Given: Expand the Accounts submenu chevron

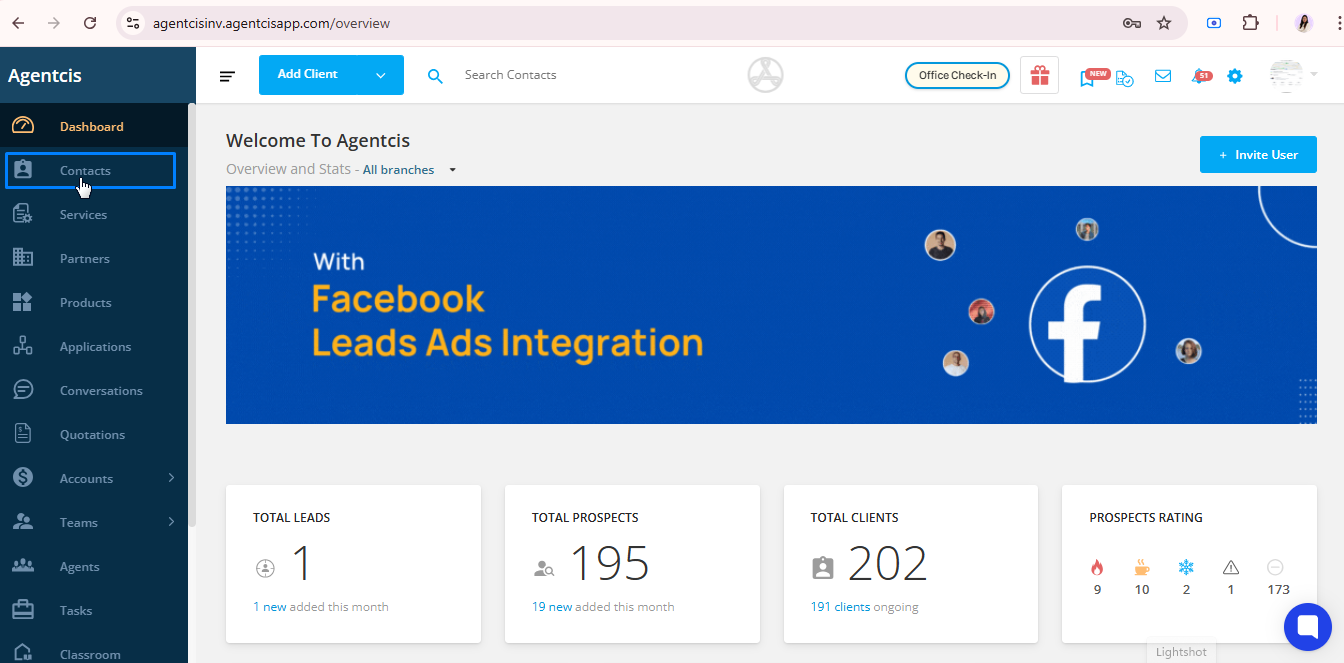Looking at the screenshot, I should [171, 478].
